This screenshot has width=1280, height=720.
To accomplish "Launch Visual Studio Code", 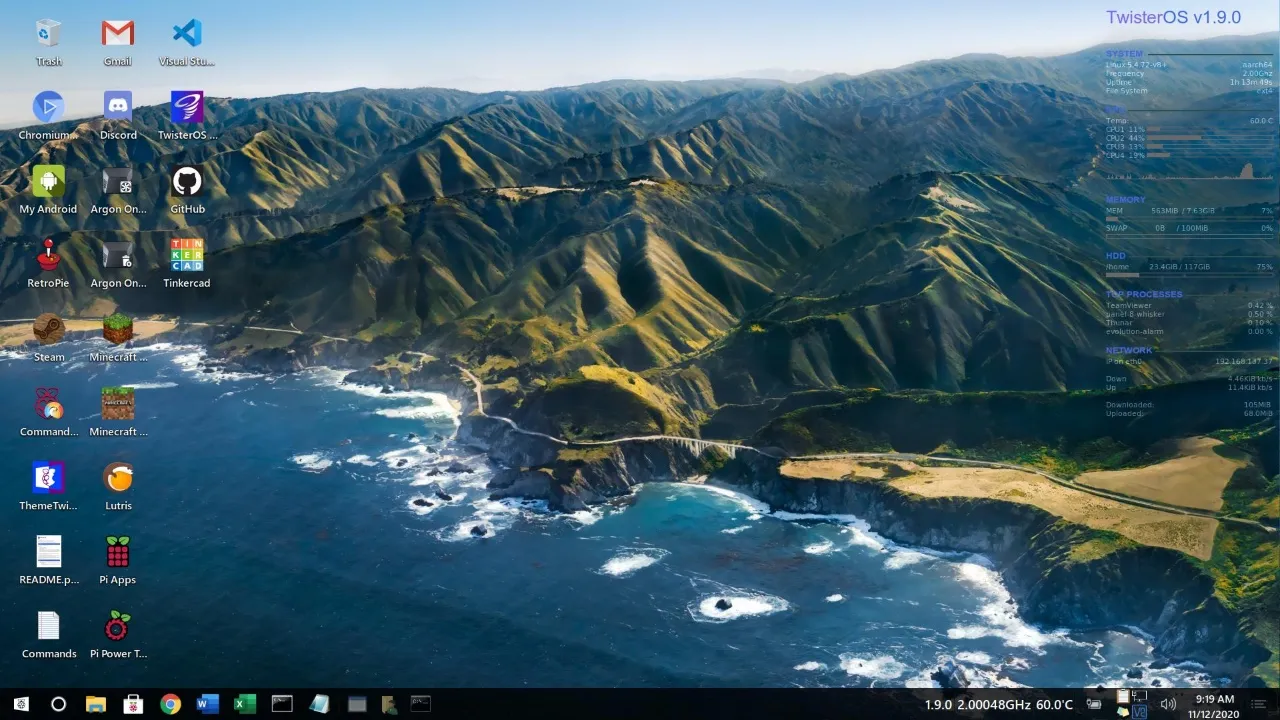I will coord(186,33).
